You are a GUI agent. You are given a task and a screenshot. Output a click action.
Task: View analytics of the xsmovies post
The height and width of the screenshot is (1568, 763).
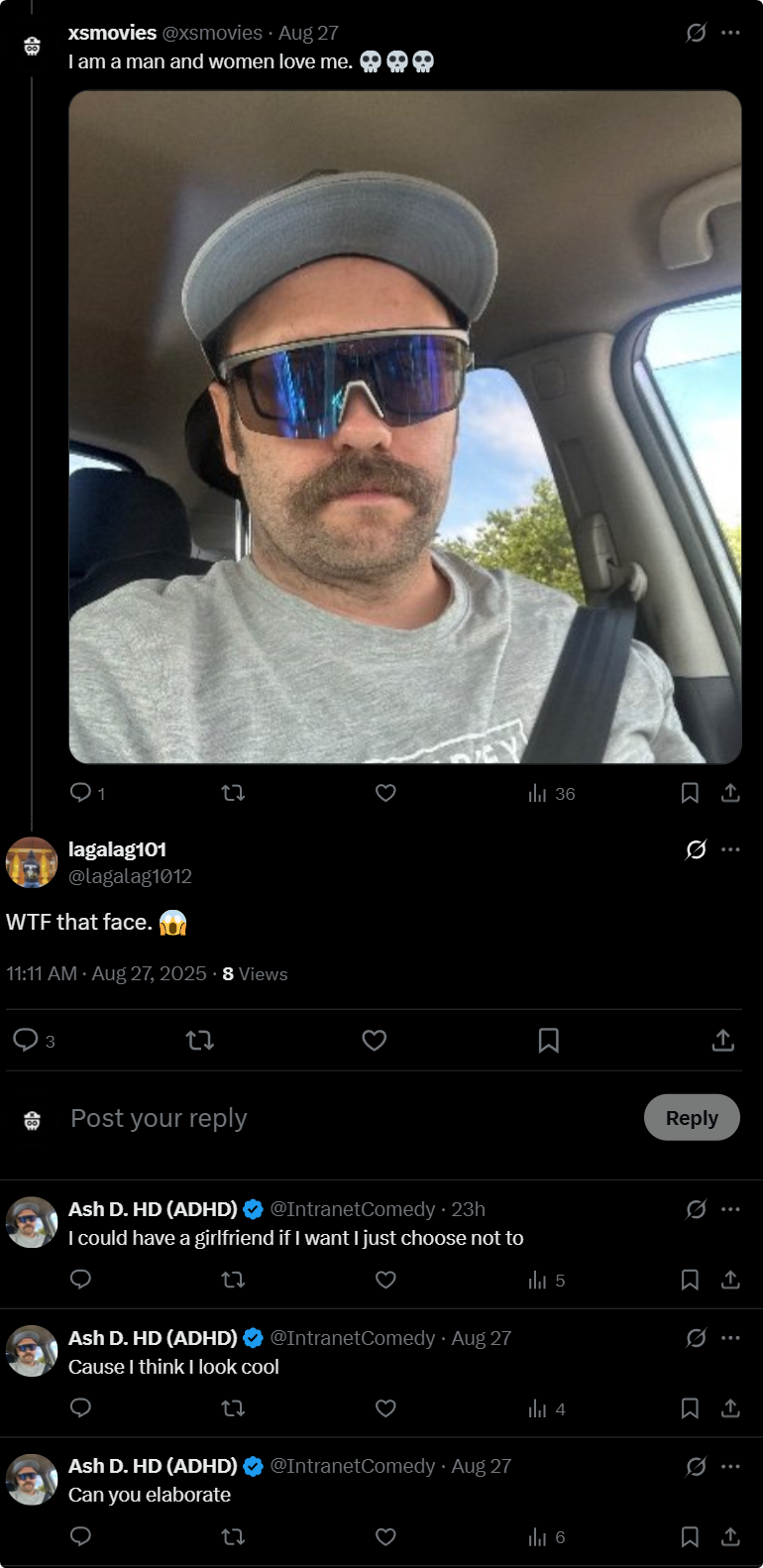551,793
